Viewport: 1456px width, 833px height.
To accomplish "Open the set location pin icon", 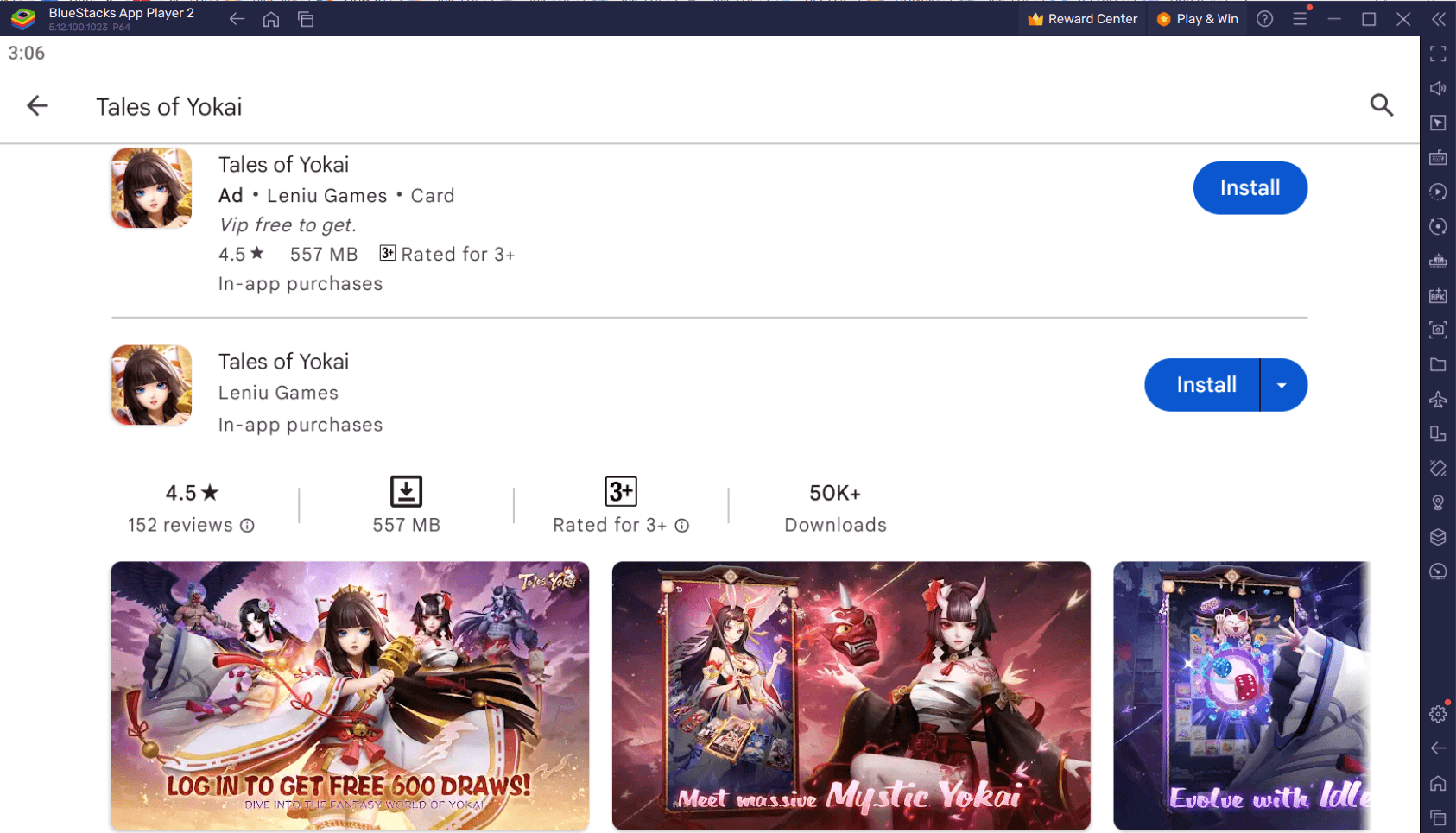I will (1438, 502).
